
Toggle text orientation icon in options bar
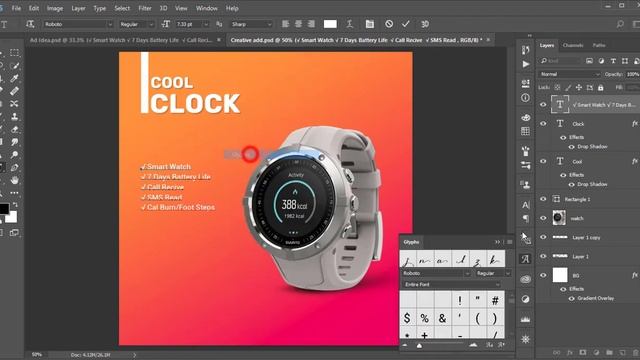point(30,24)
